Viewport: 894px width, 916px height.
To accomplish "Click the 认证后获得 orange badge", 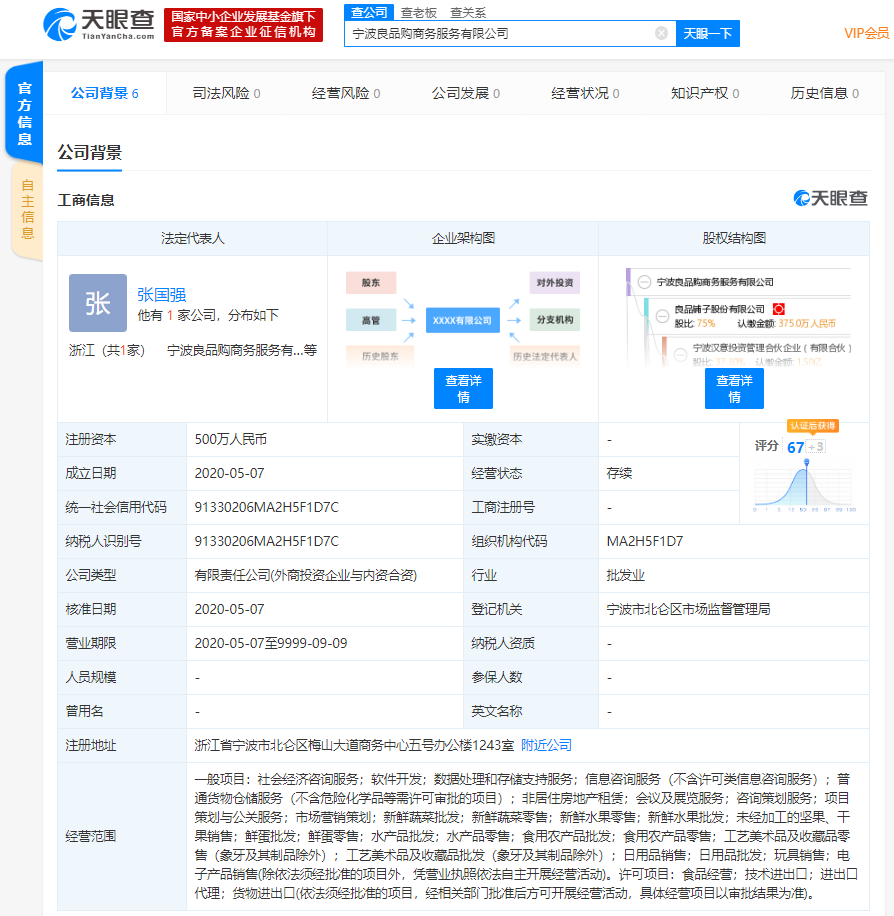I will tap(812, 426).
